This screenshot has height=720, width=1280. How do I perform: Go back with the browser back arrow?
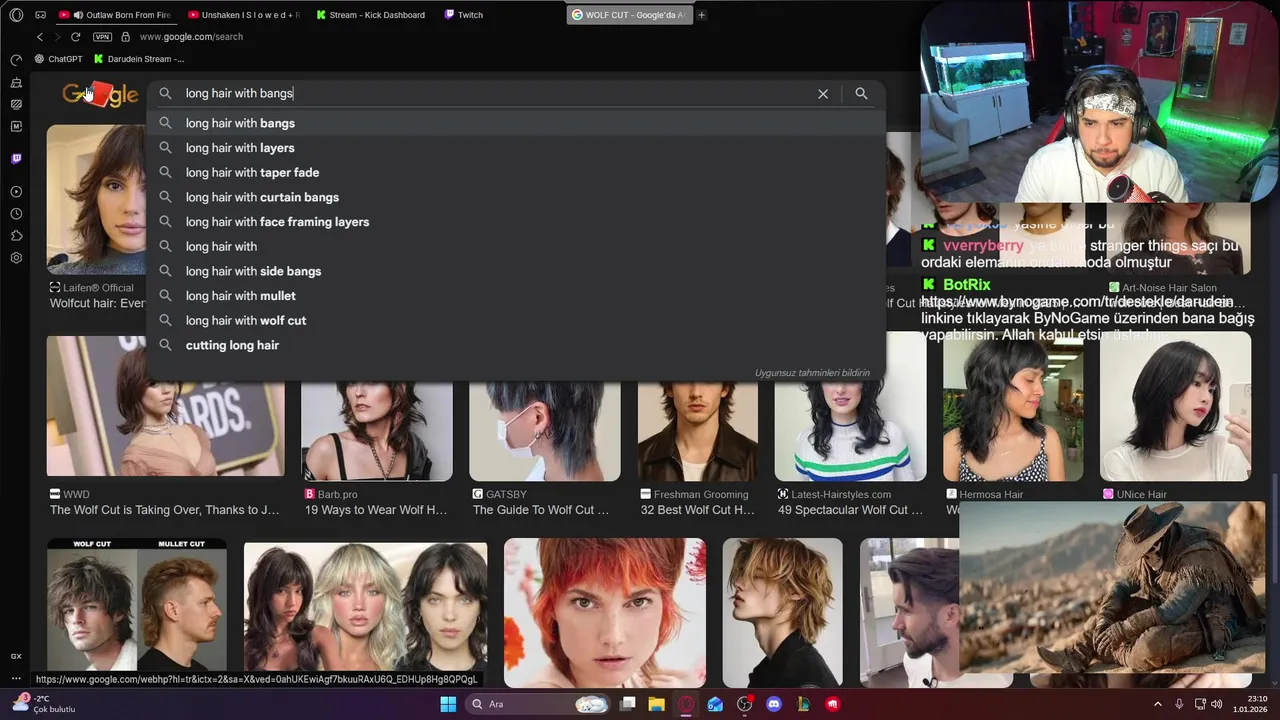tap(40, 37)
